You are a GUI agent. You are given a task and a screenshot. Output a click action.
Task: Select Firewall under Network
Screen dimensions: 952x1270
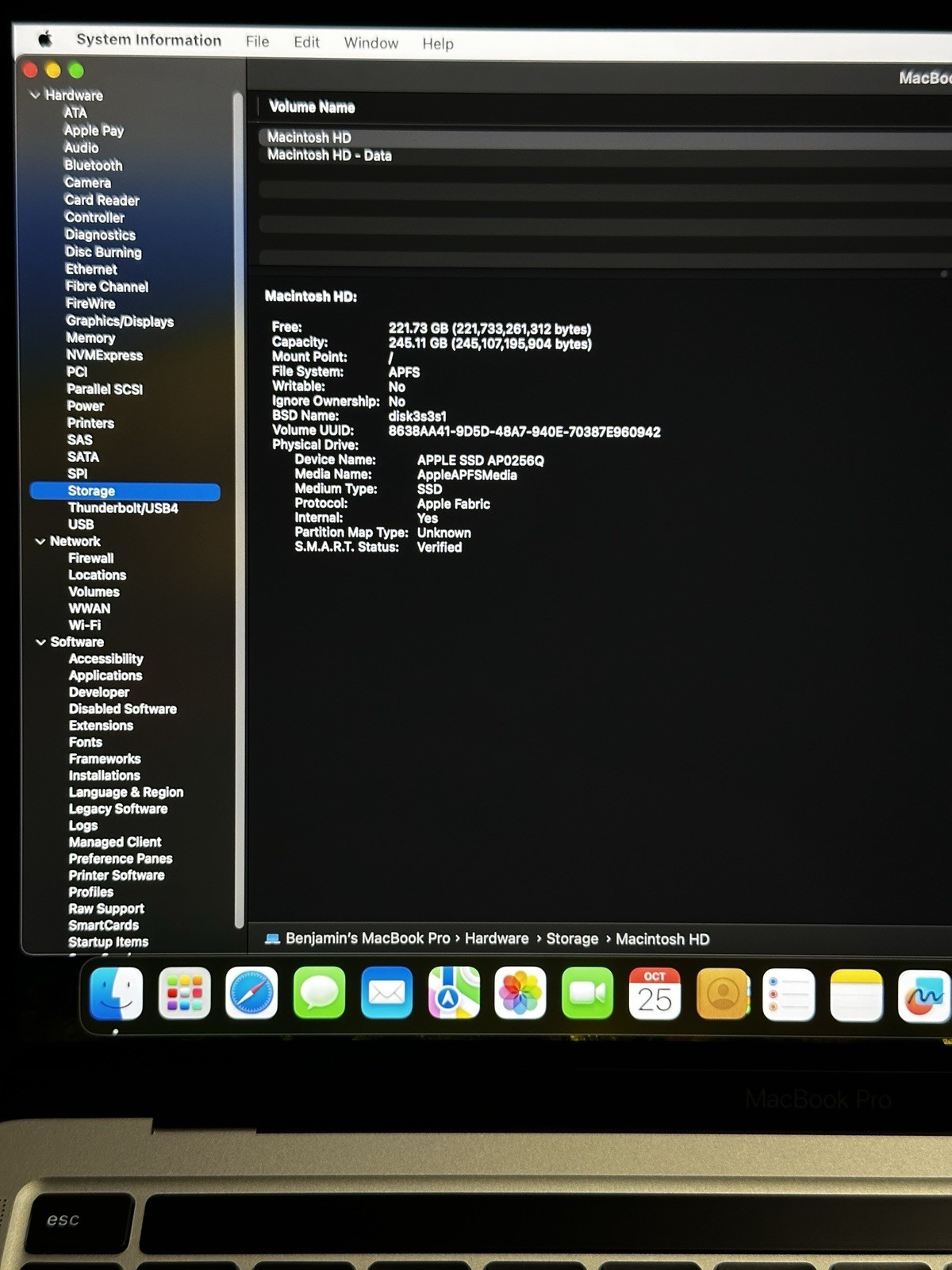[x=91, y=558]
